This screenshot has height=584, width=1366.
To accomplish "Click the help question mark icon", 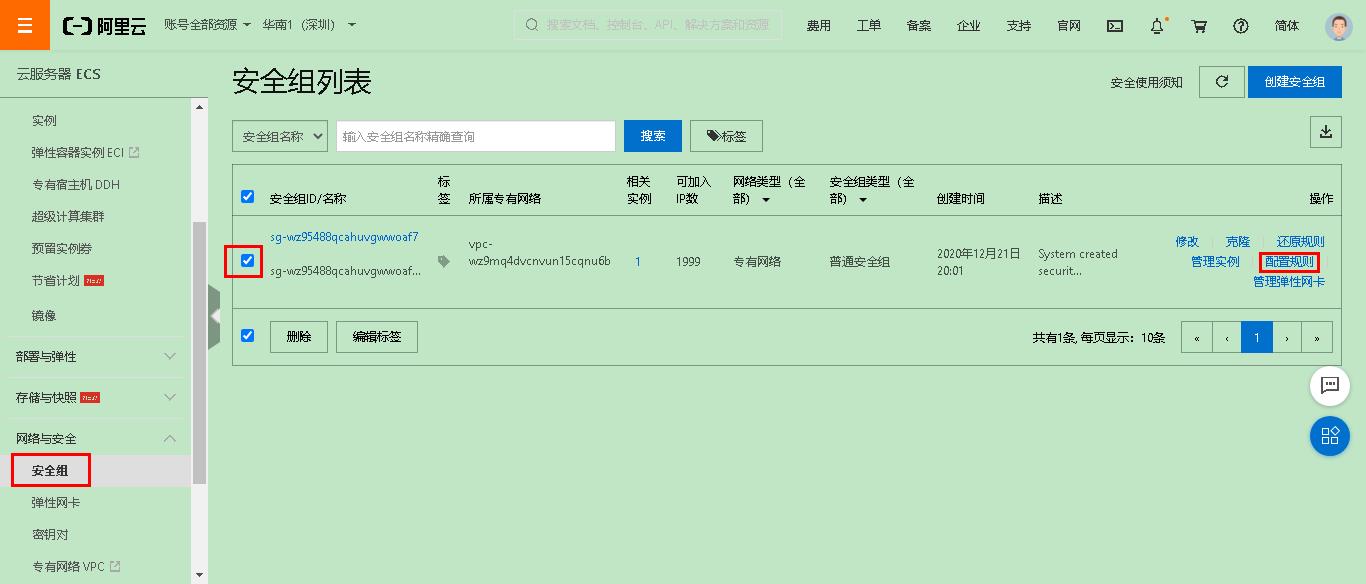I will coord(1241,25).
